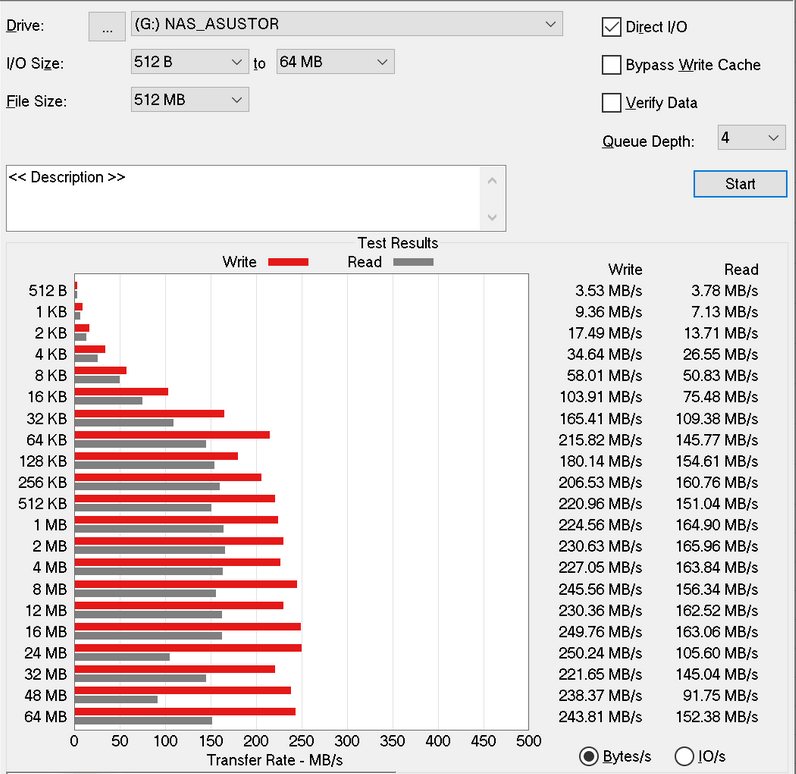This screenshot has height=774, width=796.
Task: Click the red Write legend swatch
Action: click(288, 262)
